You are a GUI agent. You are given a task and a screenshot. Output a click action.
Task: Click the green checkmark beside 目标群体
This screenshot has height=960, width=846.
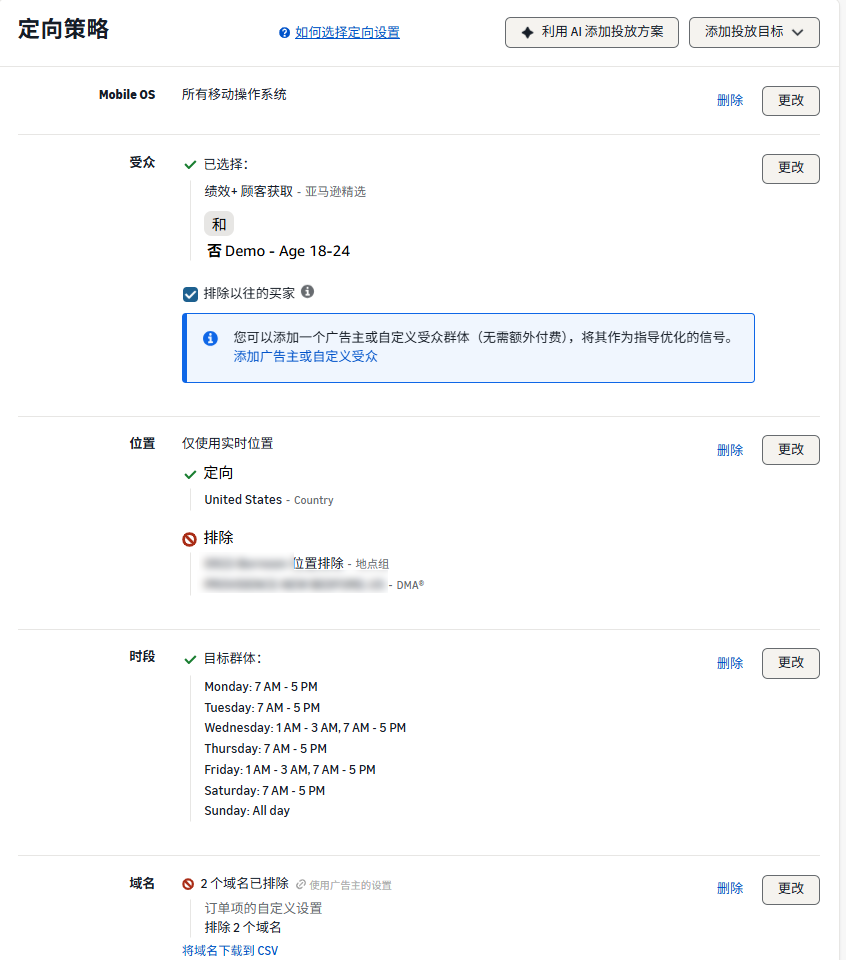tap(190, 659)
